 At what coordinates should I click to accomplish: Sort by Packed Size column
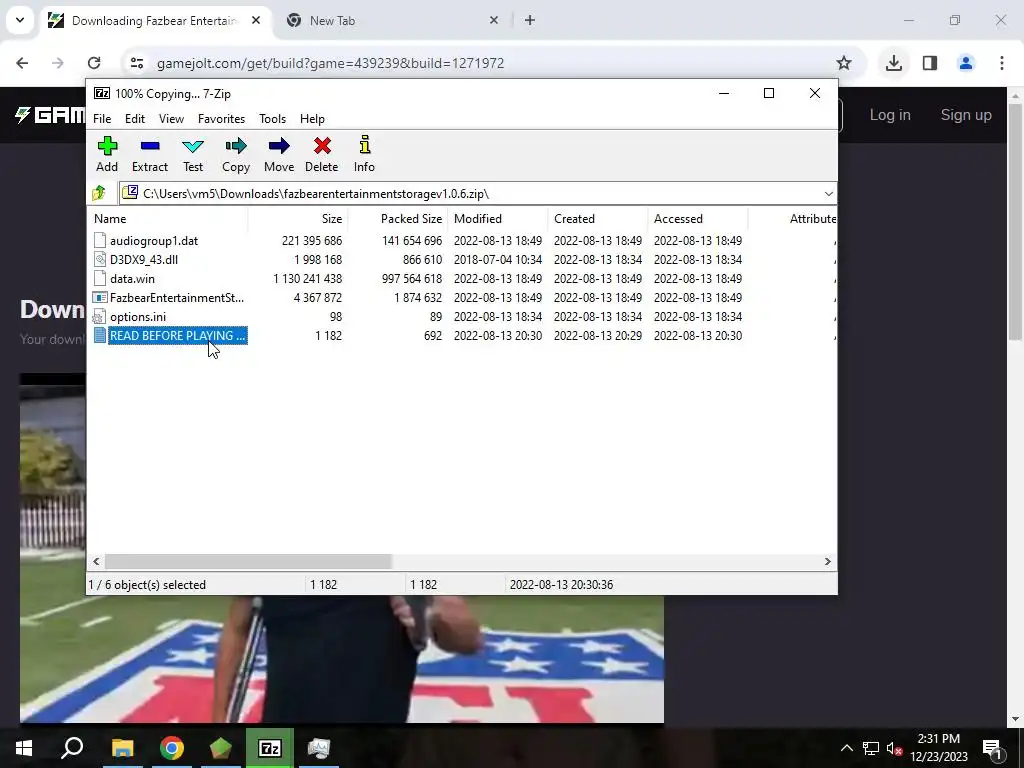click(x=398, y=219)
